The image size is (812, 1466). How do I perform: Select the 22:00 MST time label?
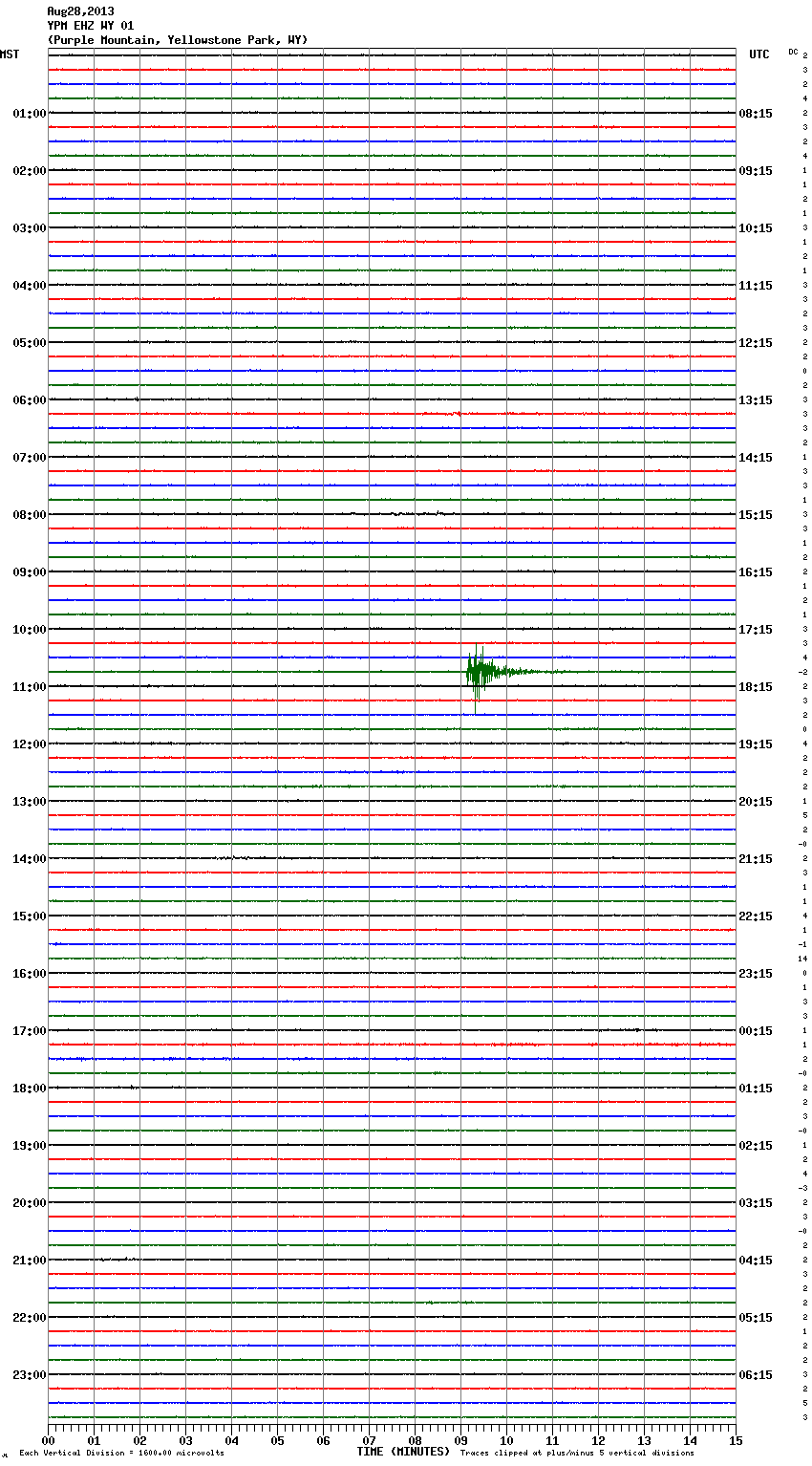[30, 1318]
